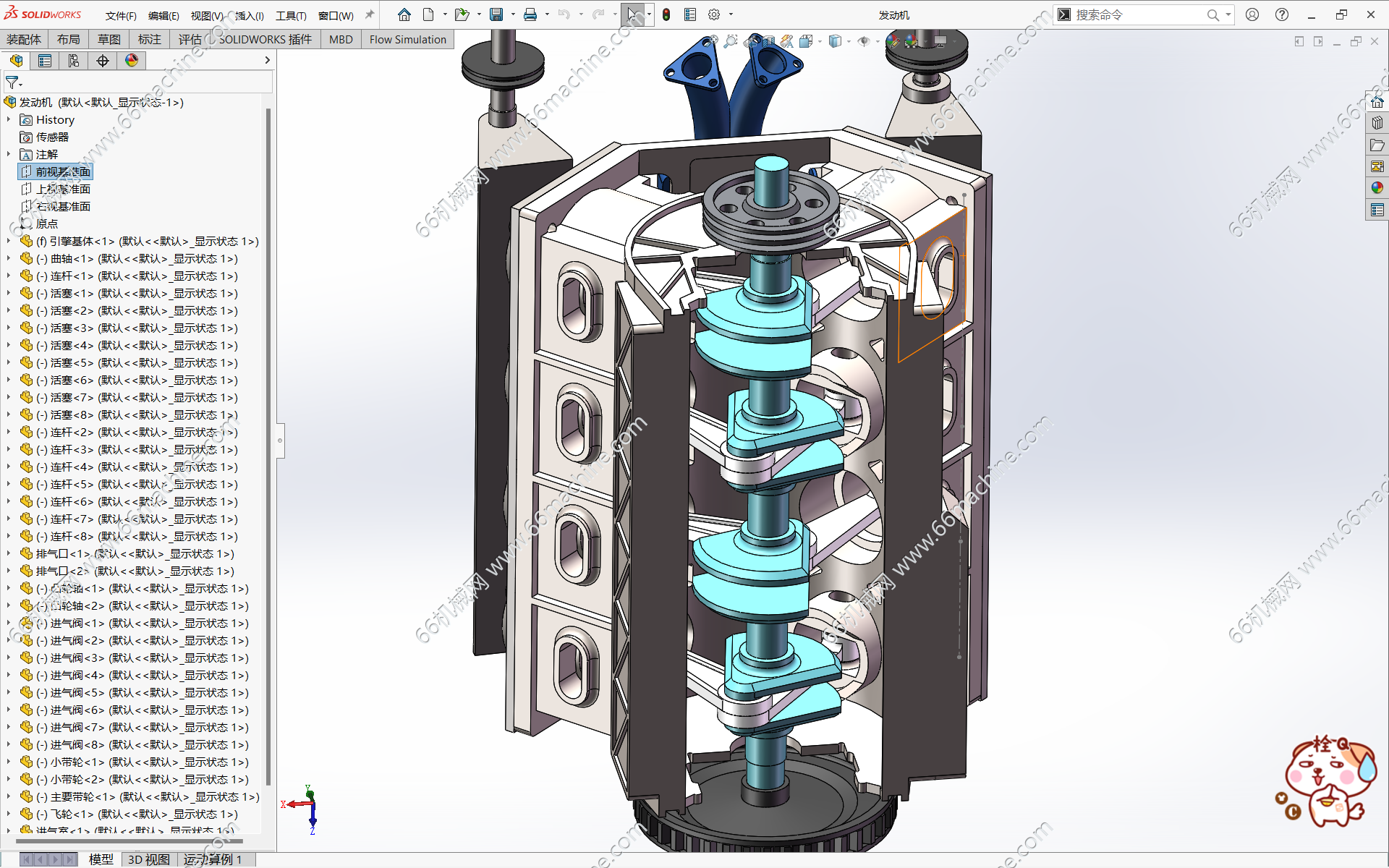The width and height of the screenshot is (1389, 868).
Task: Open the 插入(I) menu
Action: point(250,15)
